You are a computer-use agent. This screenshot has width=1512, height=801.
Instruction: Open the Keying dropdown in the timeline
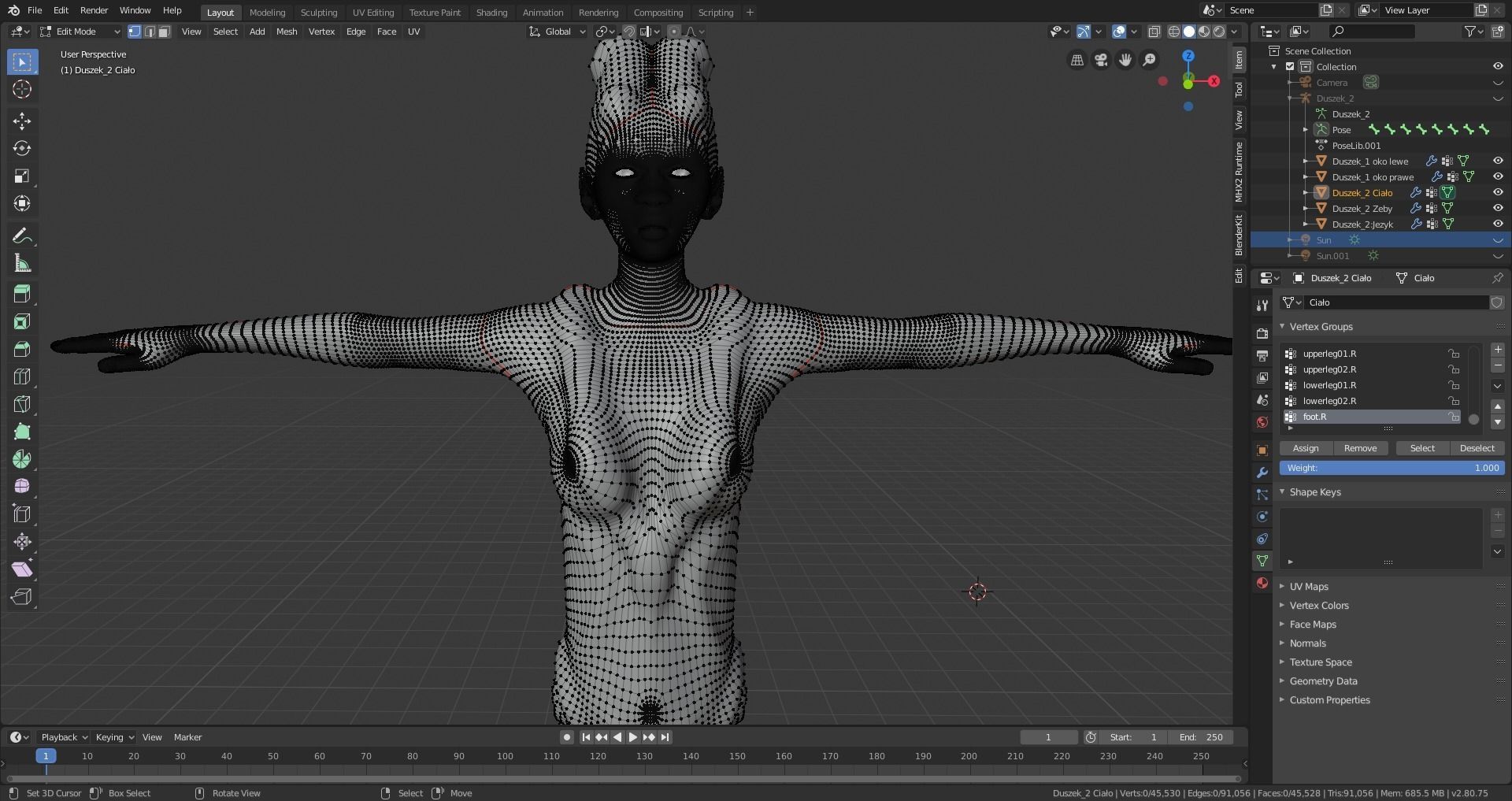pyautogui.click(x=114, y=737)
